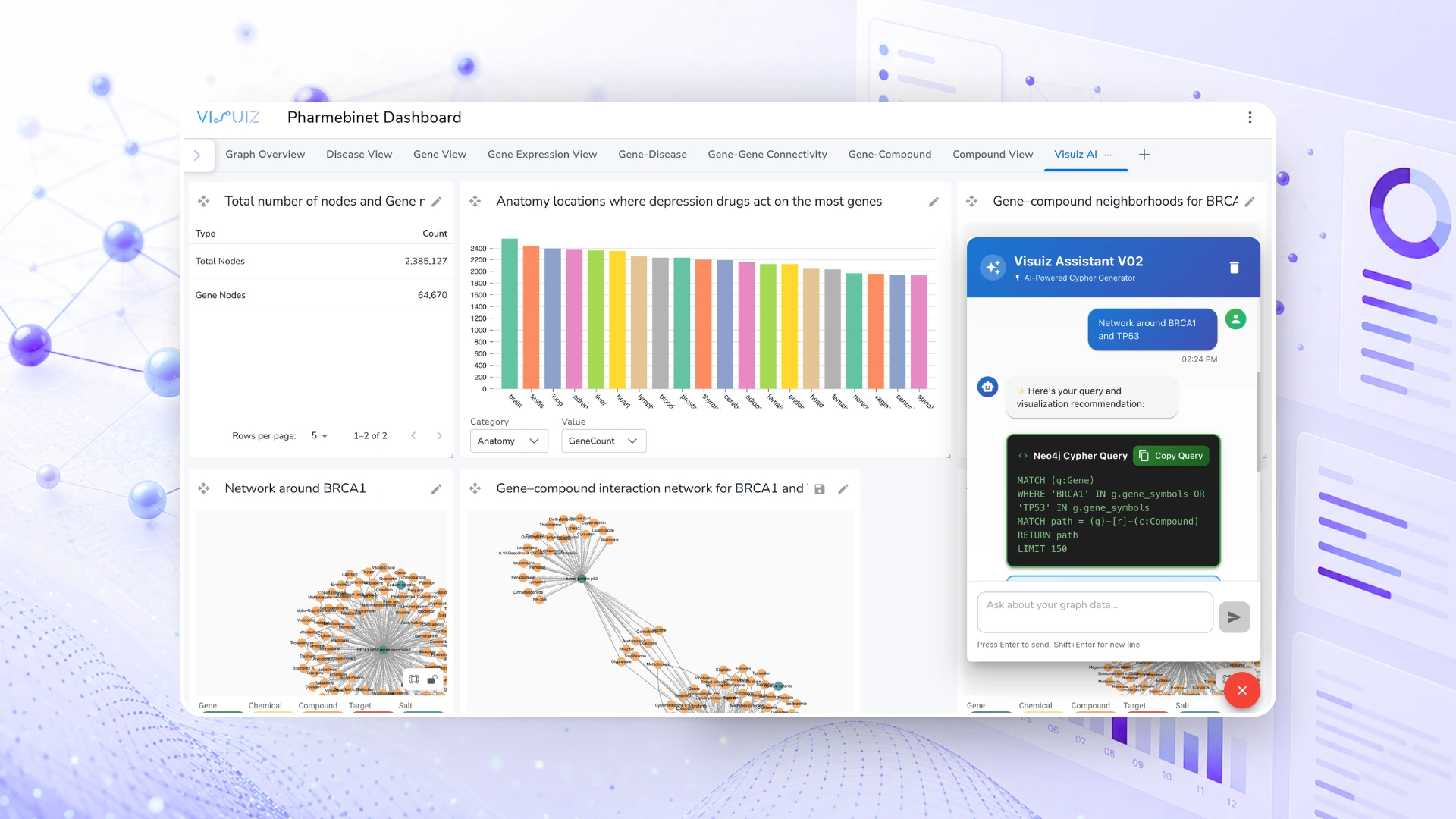Fit BRCA1 network graph to view
The height and width of the screenshot is (819, 1456).
tap(414, 679)
